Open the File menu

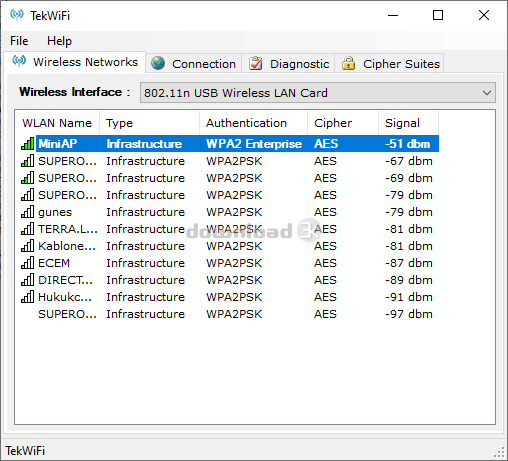tap(19, 41)
